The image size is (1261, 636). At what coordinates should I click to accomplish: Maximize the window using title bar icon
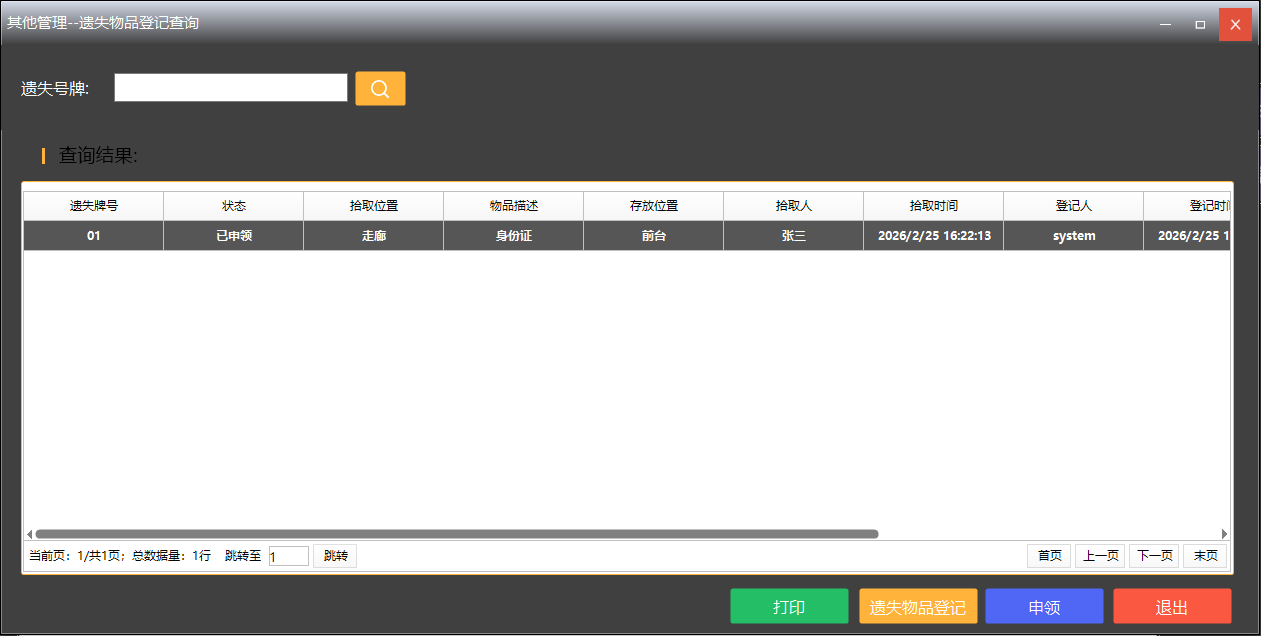pyautogui.click(x=1200, y=24)
